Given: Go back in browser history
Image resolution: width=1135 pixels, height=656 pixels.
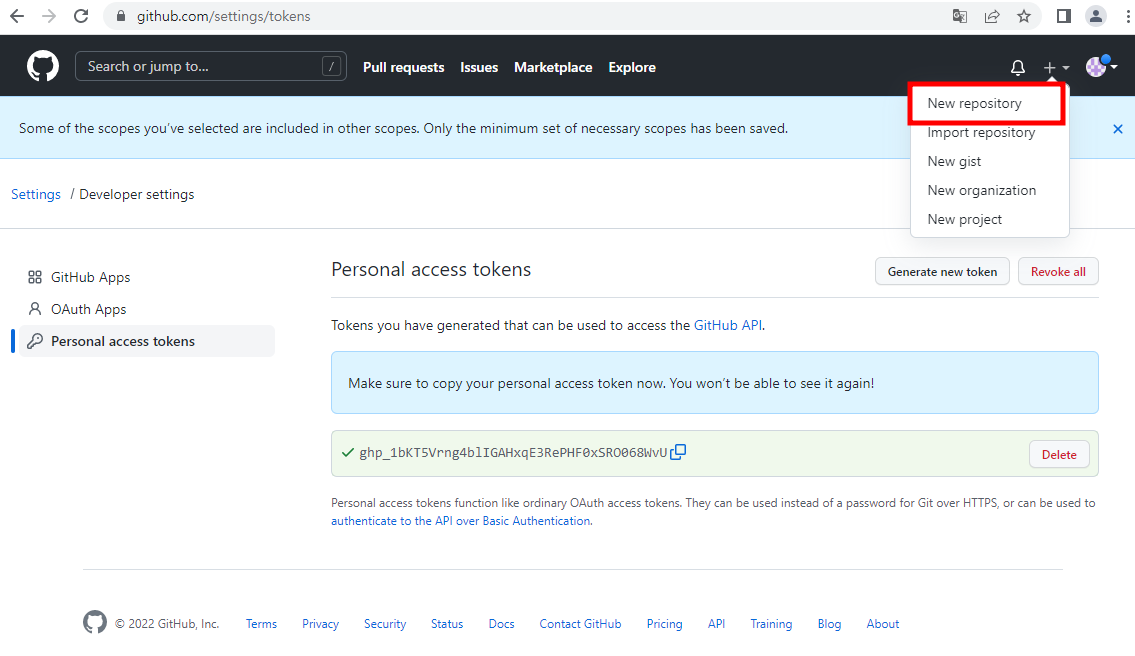Looking at the screenshot, I should coord(17,16).
